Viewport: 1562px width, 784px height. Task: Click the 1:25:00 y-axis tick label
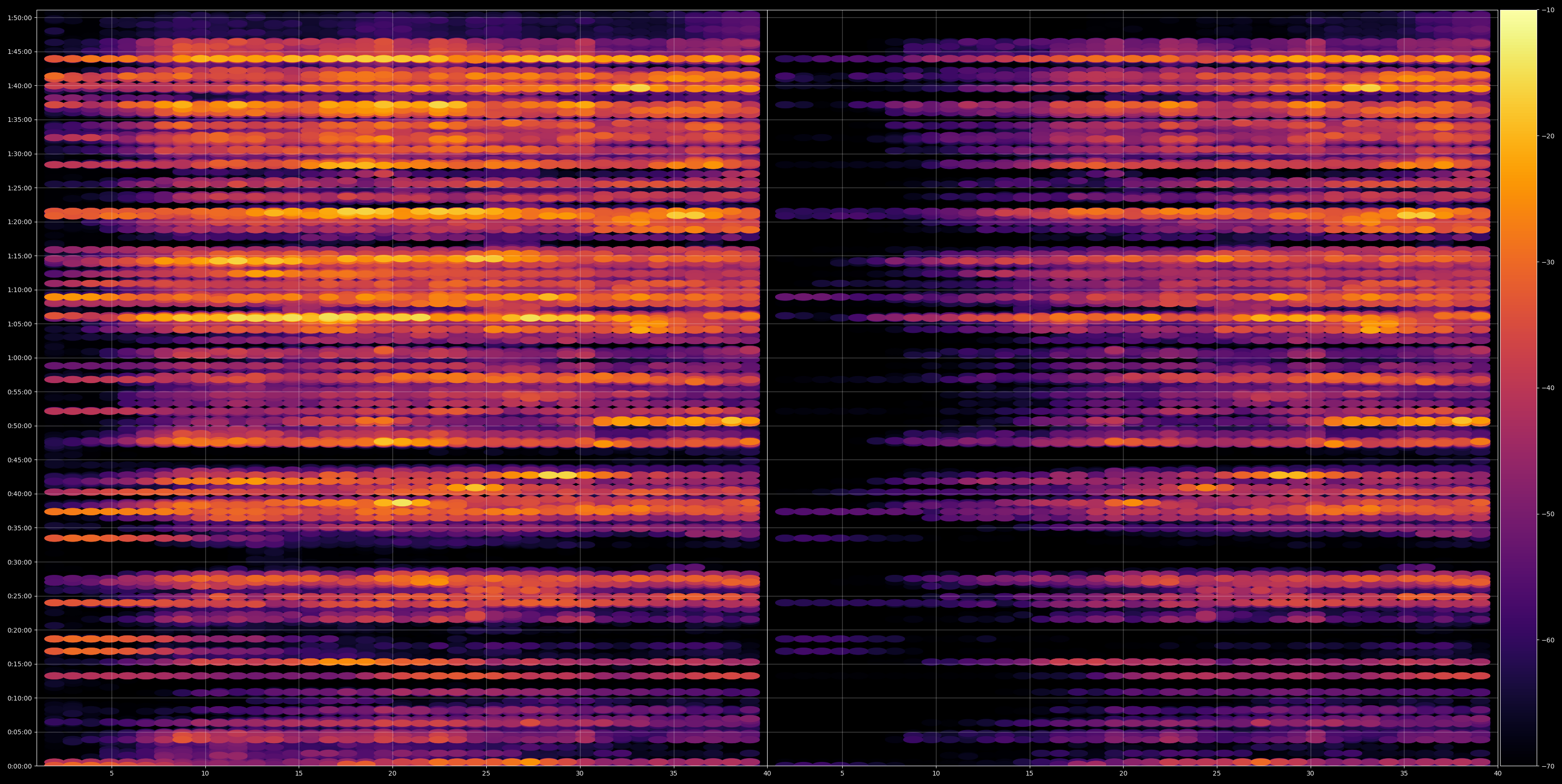[x=19, y=188]
